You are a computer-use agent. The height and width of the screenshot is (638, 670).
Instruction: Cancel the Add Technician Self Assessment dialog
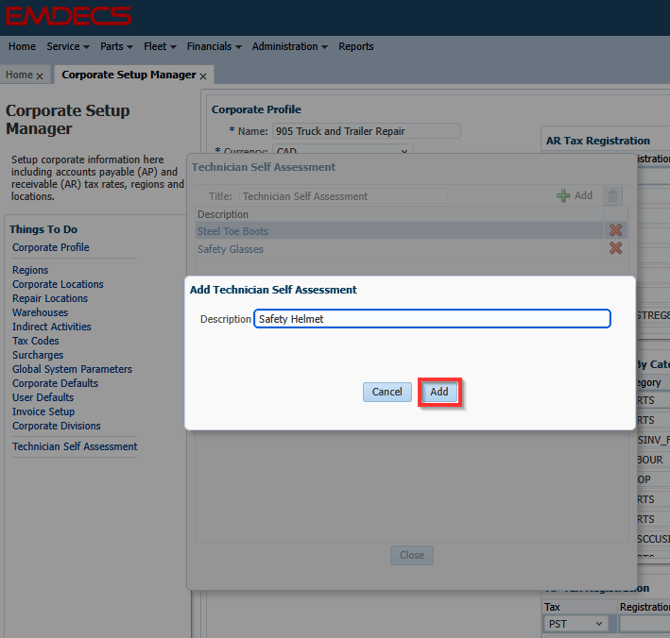(x=387, y=392)
